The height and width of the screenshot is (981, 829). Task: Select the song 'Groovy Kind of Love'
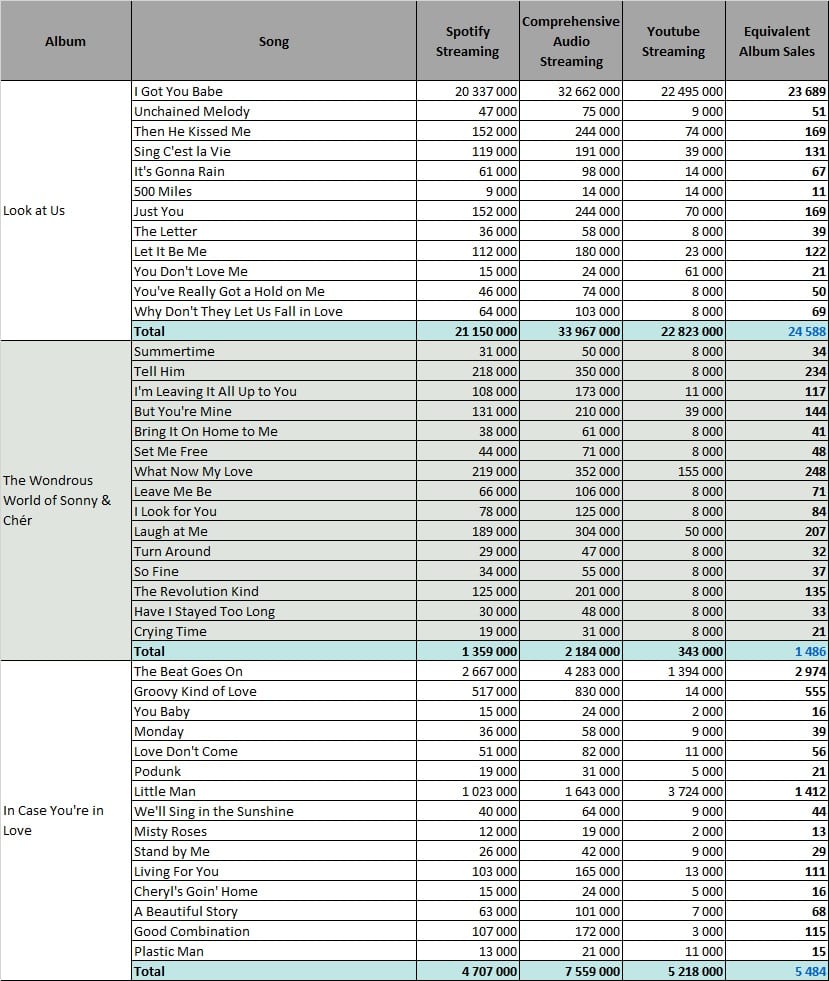pyautogui.click(x=195, y=692)
